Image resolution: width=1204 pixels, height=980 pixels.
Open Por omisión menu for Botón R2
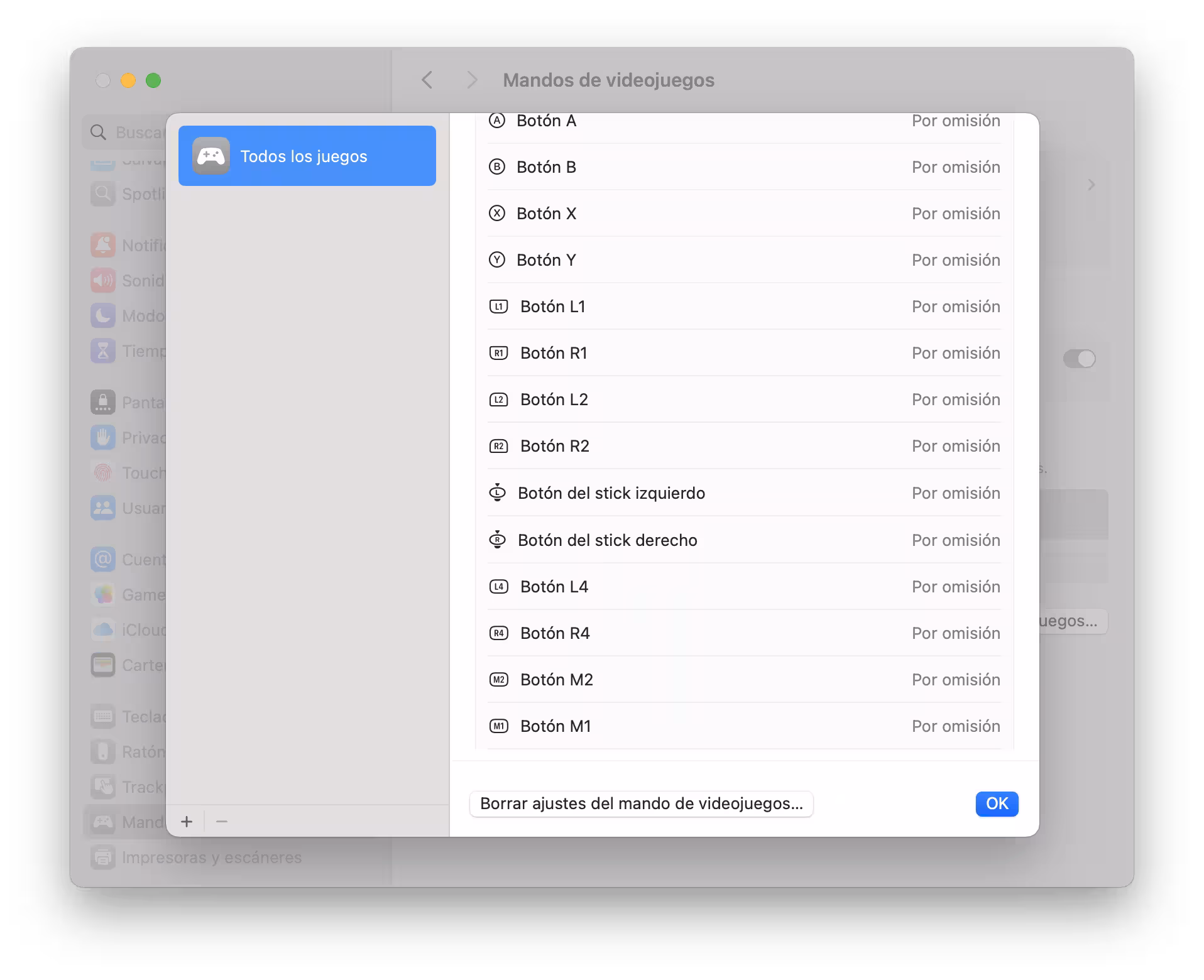pyautogui.click(x=956, y=446)
